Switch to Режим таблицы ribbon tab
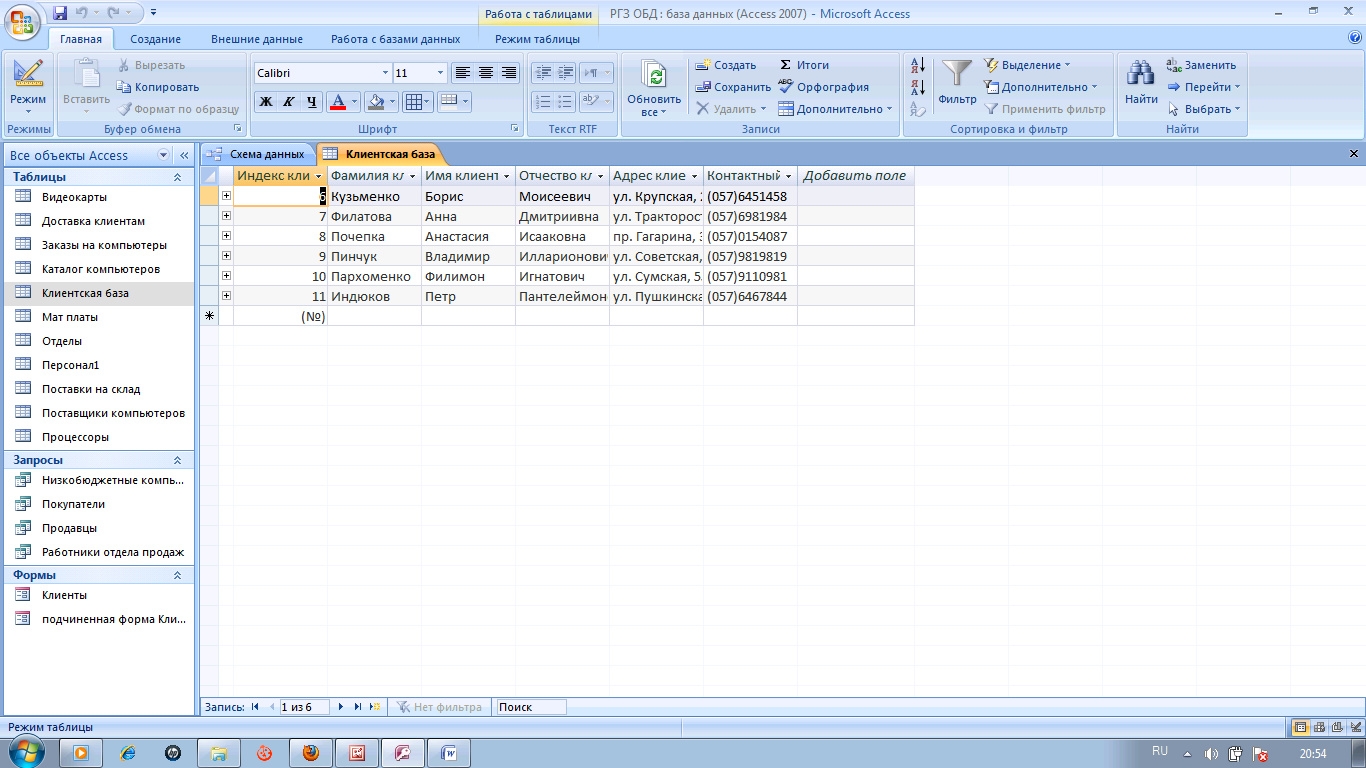 [537, 39]
